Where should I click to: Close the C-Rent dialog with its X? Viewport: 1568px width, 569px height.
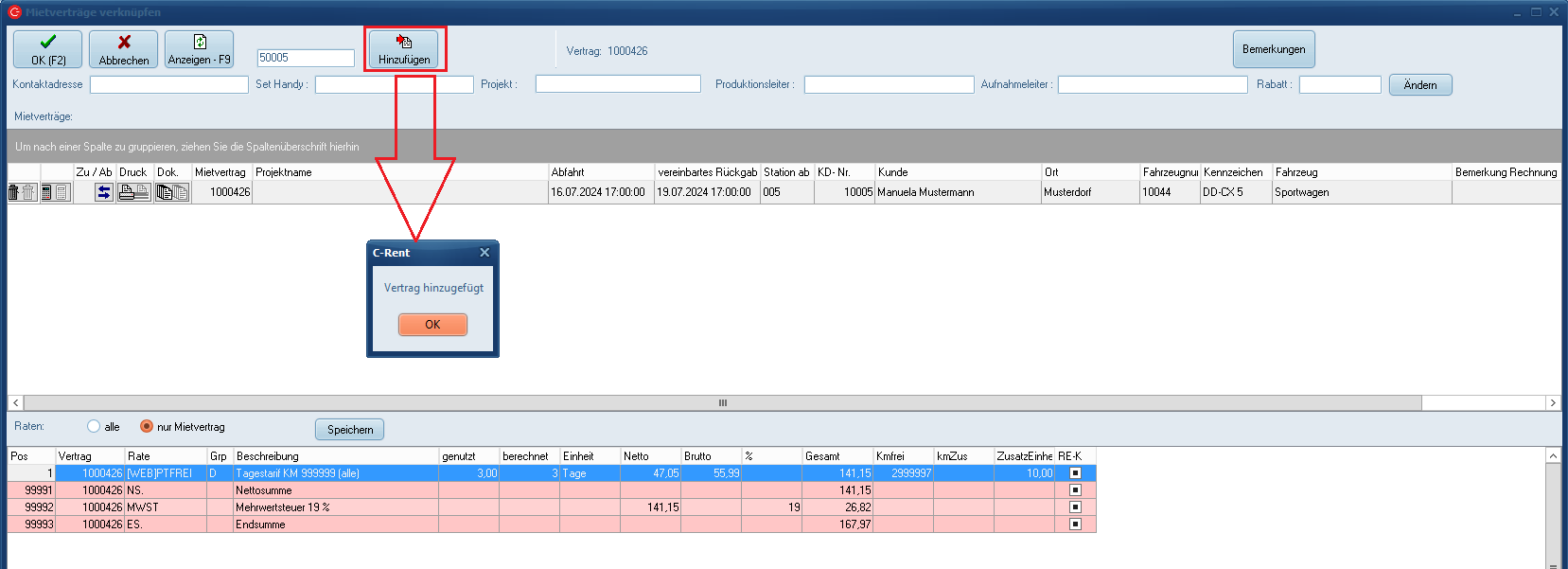tap(484, 253)
